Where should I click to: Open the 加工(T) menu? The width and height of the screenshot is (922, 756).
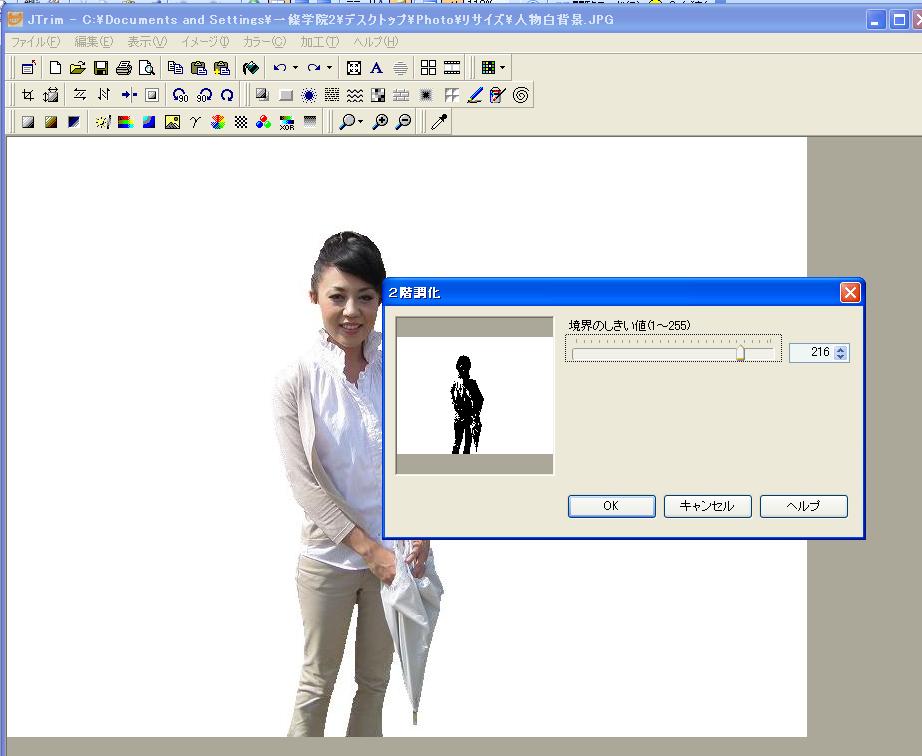pyautogui.click(x=320, y=42)
